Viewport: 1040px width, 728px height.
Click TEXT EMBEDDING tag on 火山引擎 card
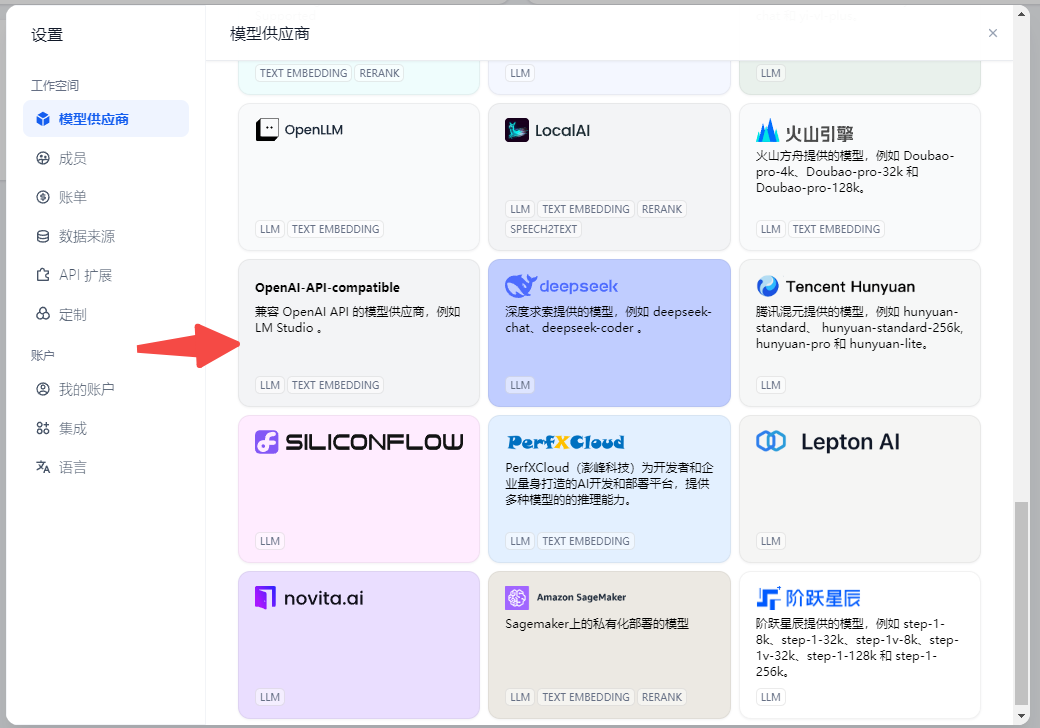pos(836,229)
